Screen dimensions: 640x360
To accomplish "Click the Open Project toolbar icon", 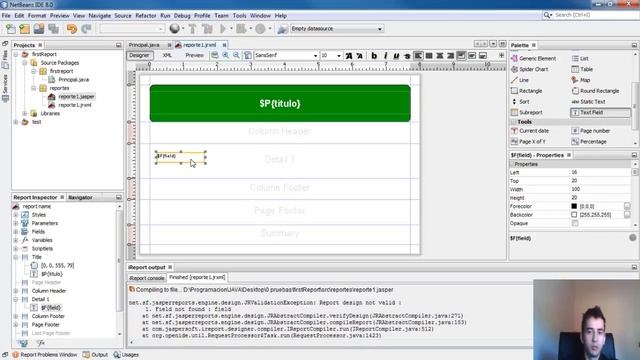I will (39, 29).
